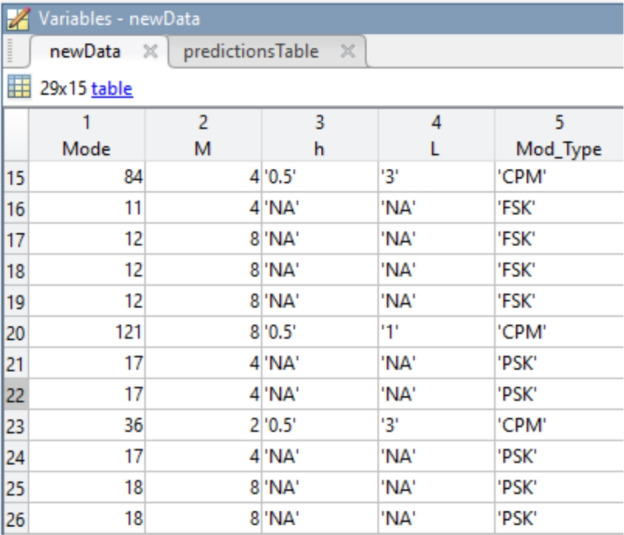This screenshot has width=624, height=535.
Task: Open the 'table' class link
Action: pyautogui.click(x=112, y=89)
